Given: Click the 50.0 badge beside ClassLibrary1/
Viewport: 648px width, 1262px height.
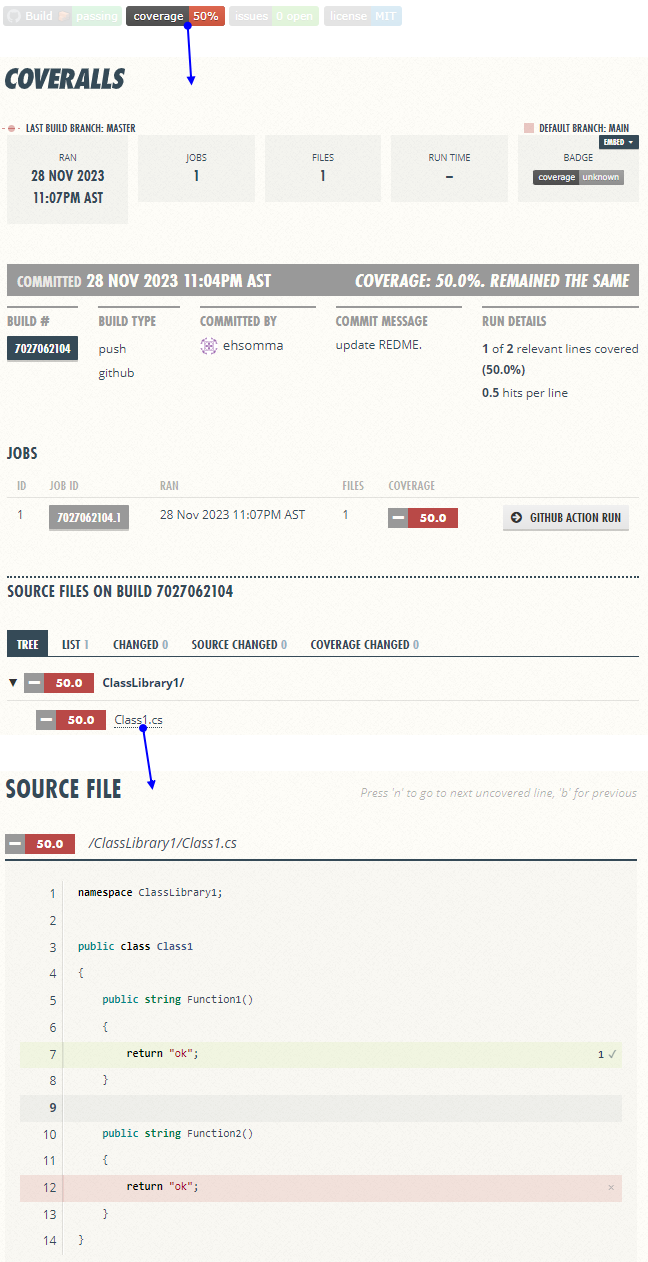Looking at the screenshot, I should pyautogui.click(x=59, y=683).
